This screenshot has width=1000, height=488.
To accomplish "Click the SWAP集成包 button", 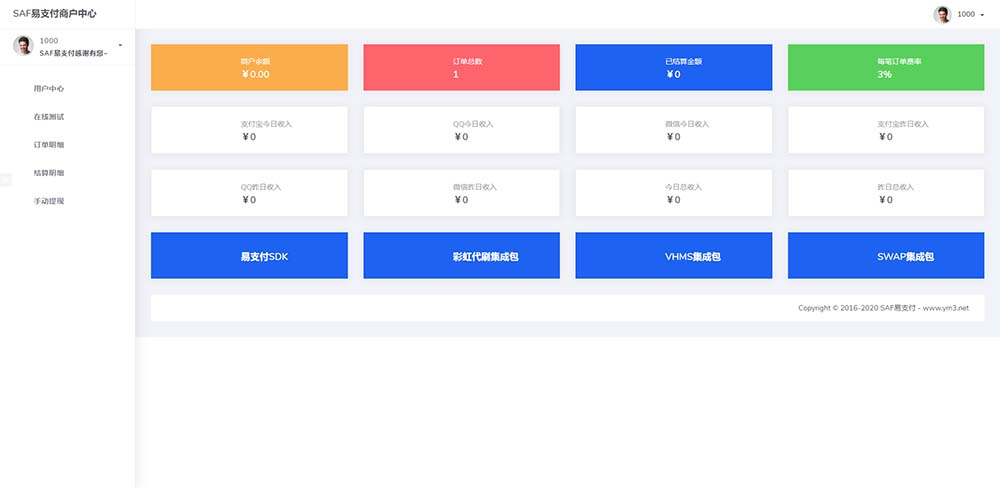I will tap(886, 255).
